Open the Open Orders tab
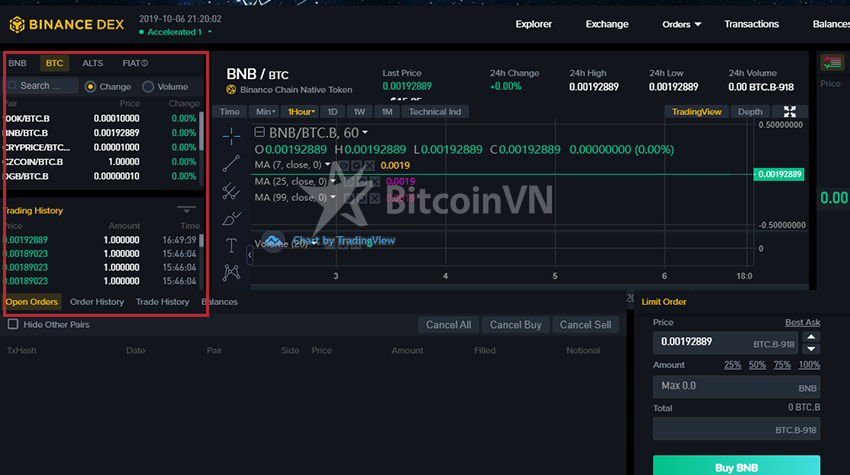 (x=31, y=301)
